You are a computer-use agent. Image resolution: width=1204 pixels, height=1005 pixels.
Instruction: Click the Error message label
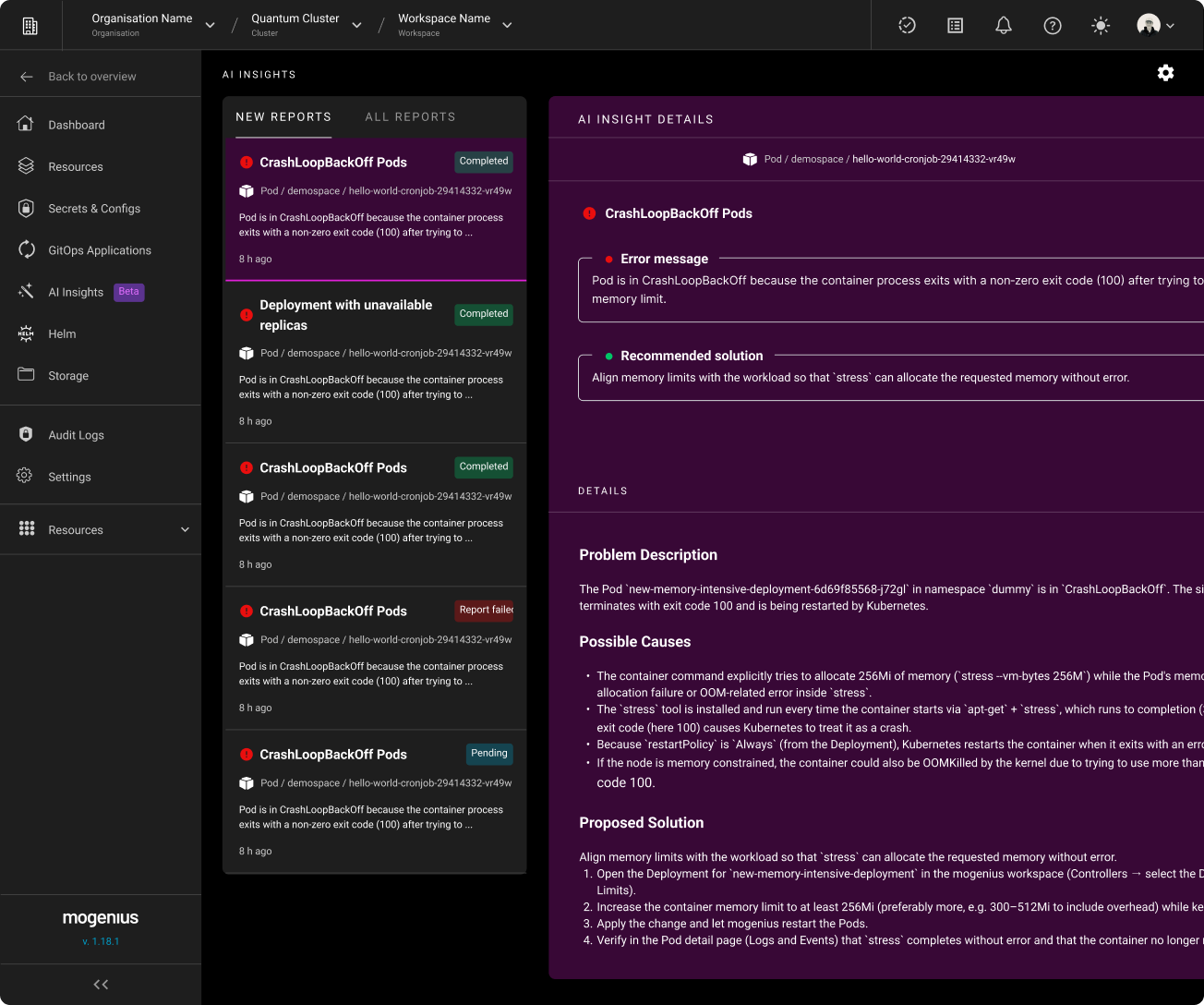(x=665, y=260)
